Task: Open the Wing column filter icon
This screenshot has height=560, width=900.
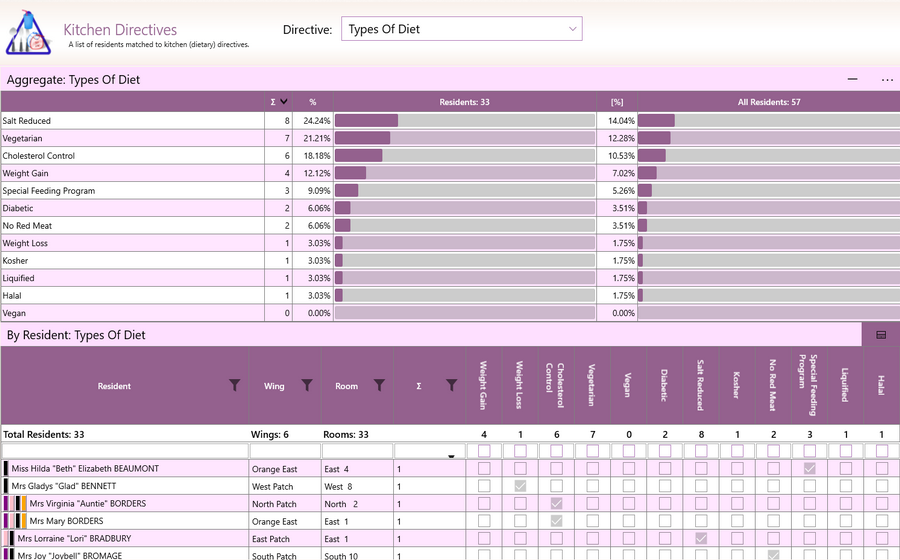Action: coord(307,385)
